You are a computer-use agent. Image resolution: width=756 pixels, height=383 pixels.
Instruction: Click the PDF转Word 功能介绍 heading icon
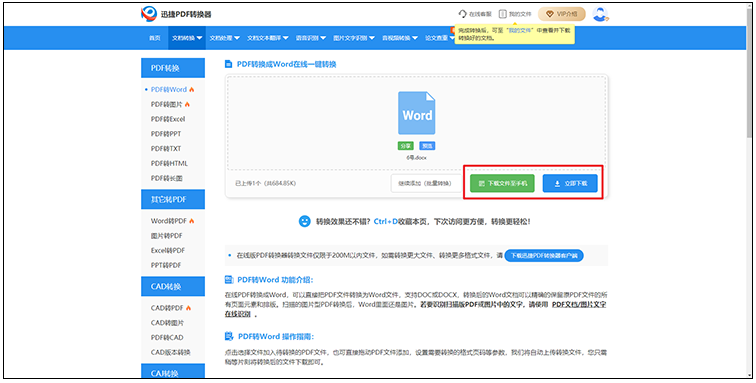[x=229, y=280]
